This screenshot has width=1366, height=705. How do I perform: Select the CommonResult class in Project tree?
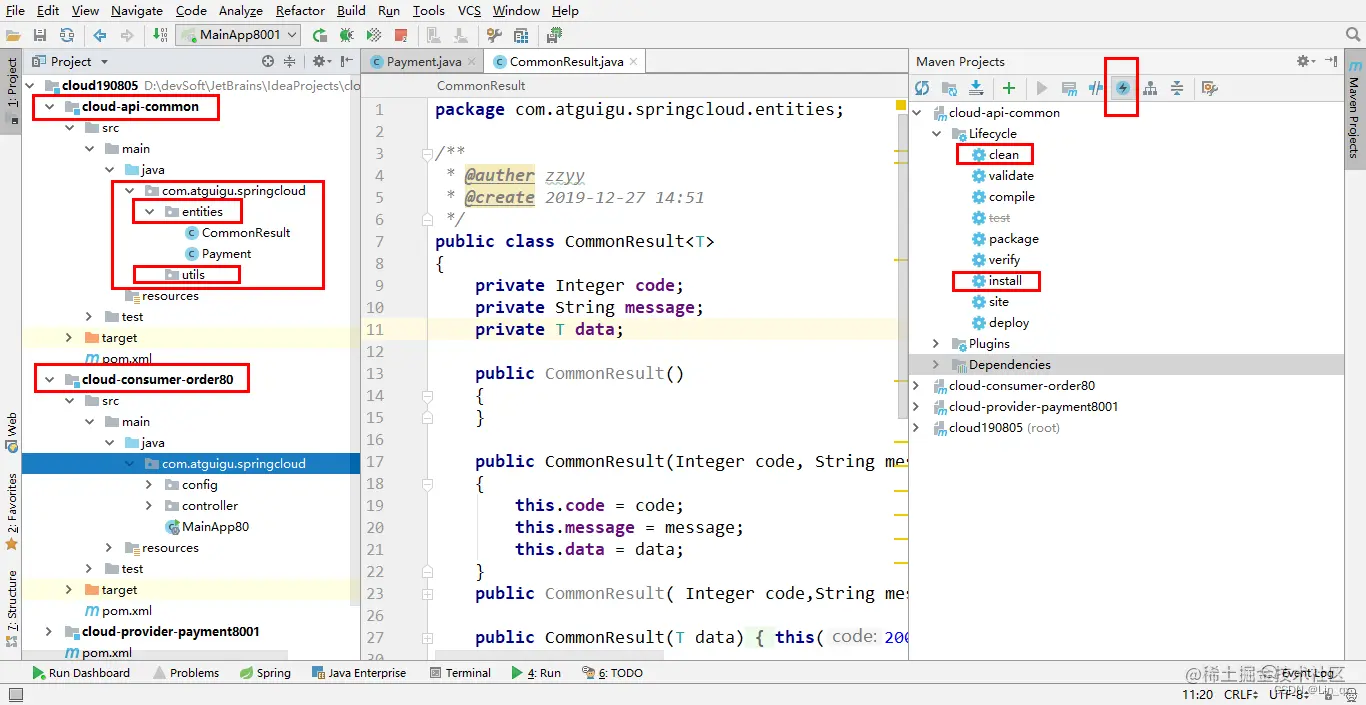pos(237,233)
